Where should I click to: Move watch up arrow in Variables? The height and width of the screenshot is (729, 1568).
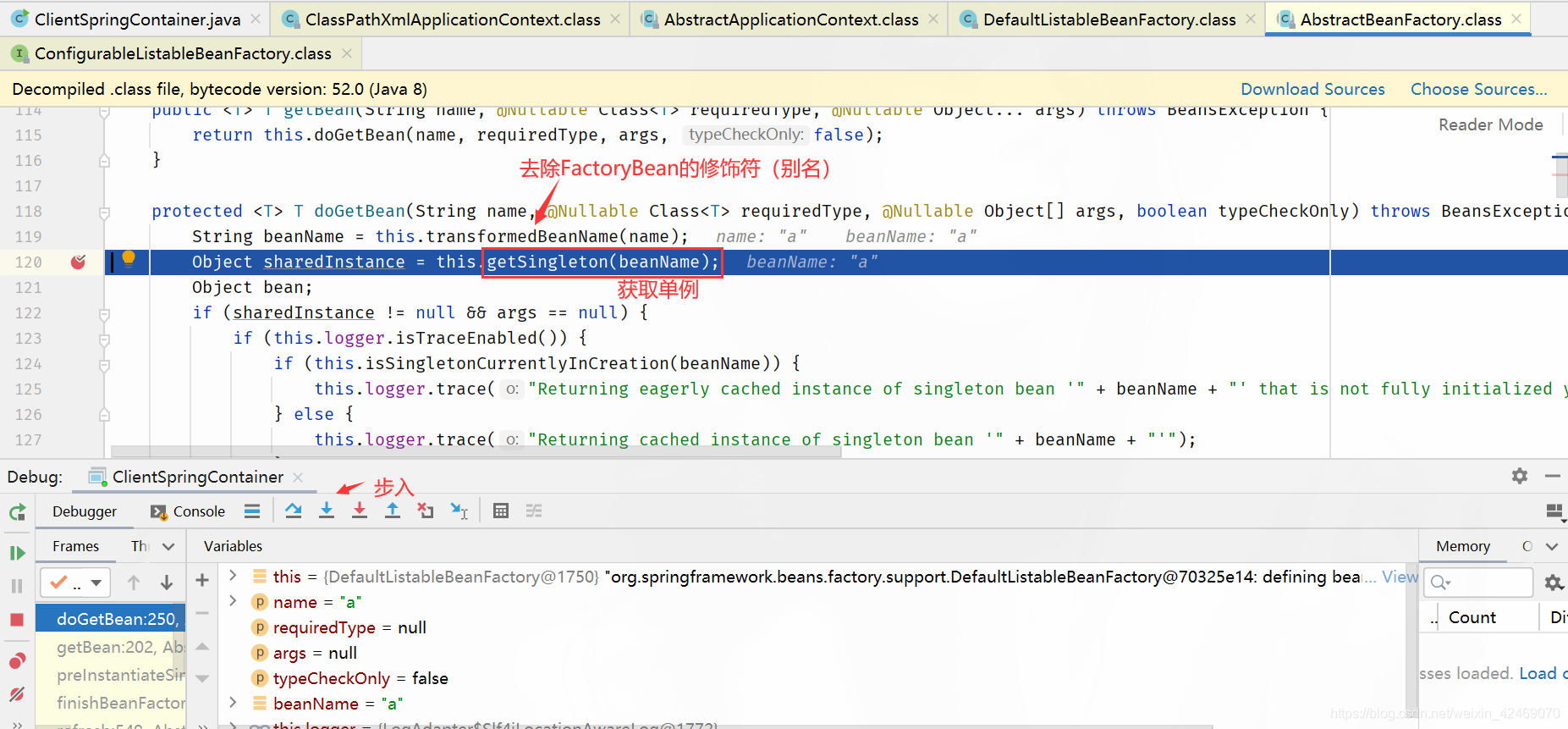pyautogui.click(x=202, y=646)
